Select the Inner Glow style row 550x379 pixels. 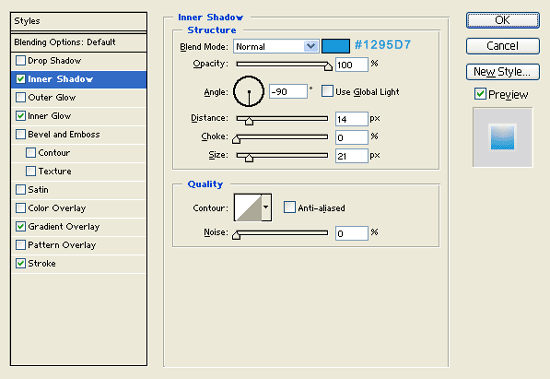click(79, 116)
